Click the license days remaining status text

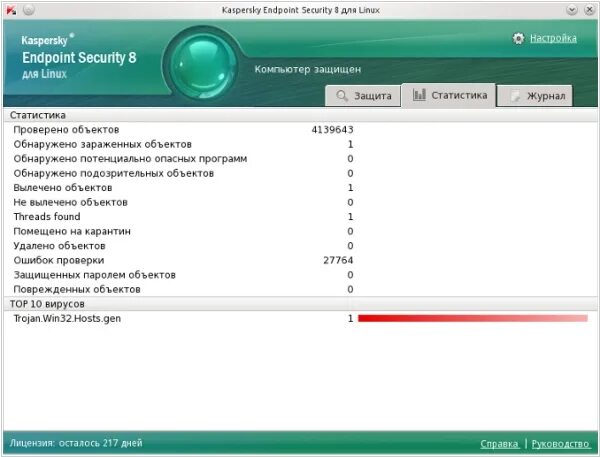pyautogui.click(x=76, y=443)
